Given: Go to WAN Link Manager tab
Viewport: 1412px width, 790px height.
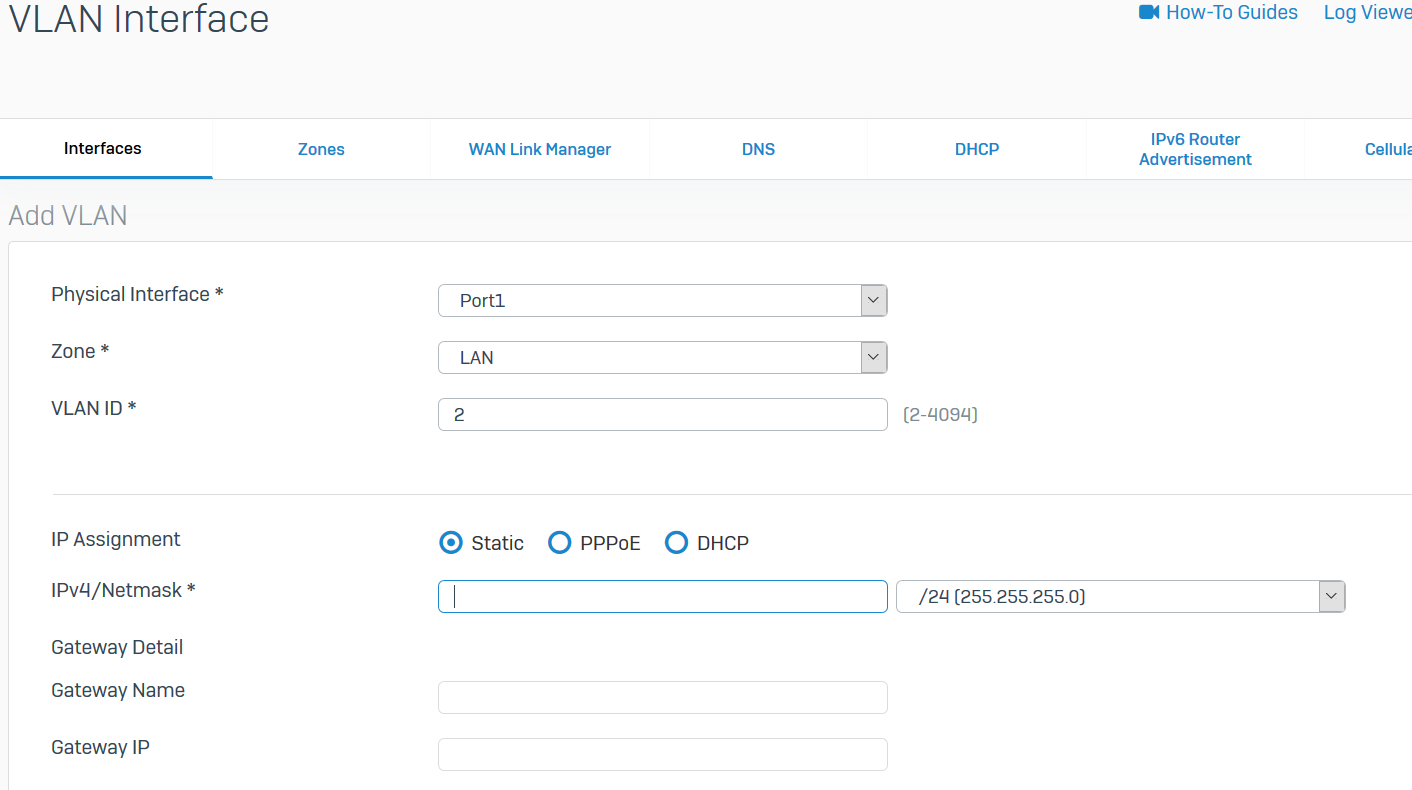Looking at the screenshot, I should [x=540, y=149].
